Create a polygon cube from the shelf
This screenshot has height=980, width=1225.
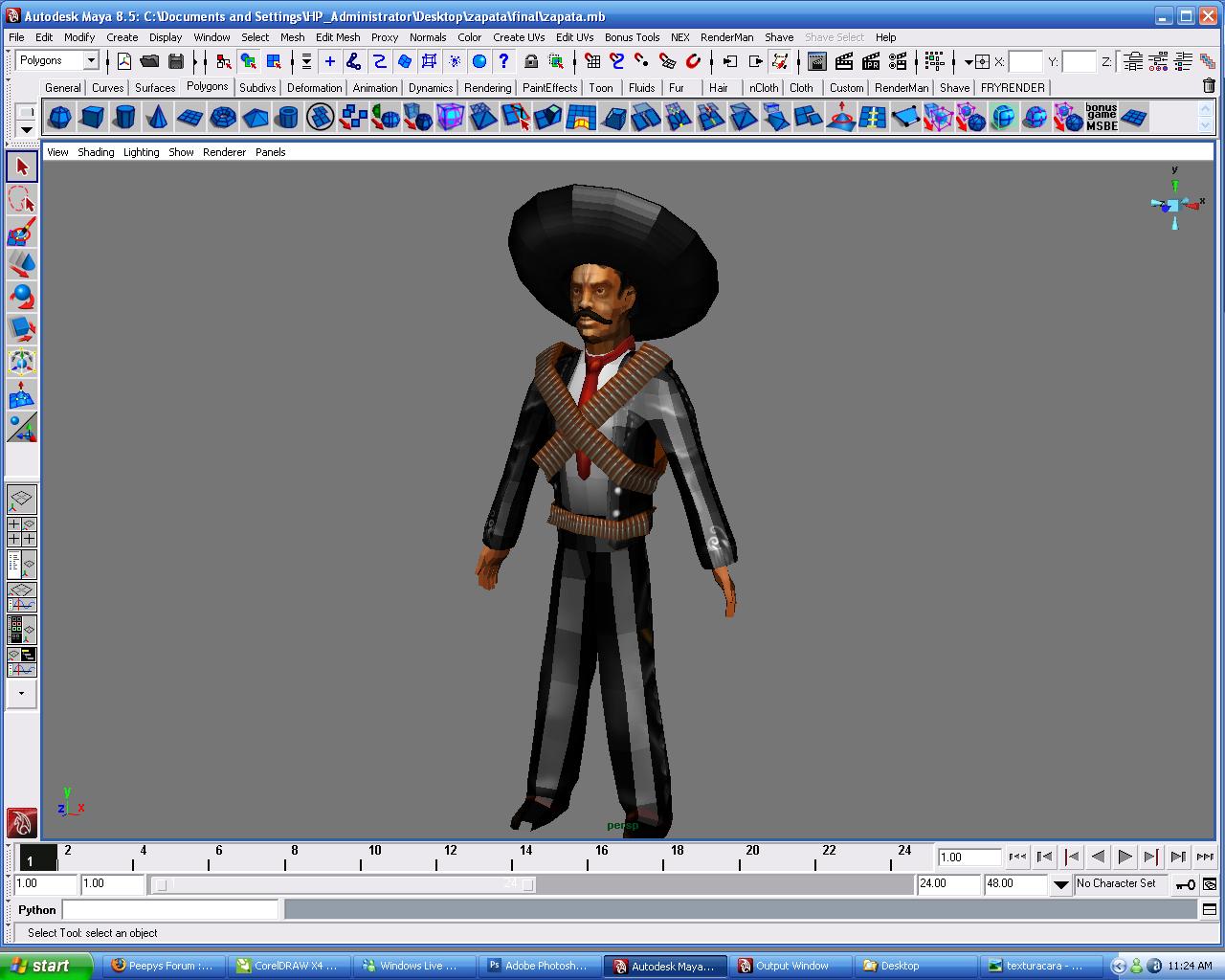(92, 118)
